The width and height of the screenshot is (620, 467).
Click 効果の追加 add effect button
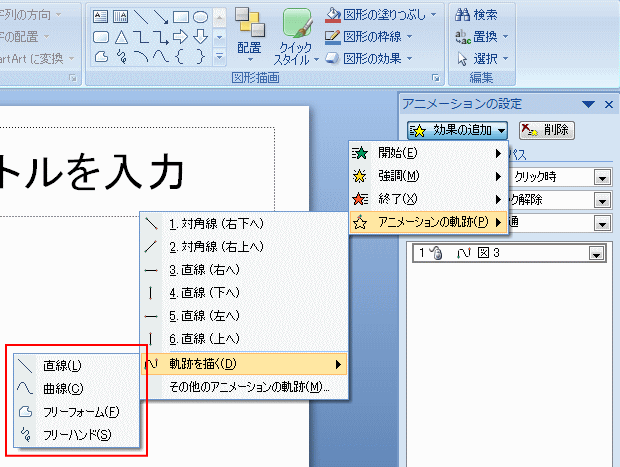tap(457, 130)
